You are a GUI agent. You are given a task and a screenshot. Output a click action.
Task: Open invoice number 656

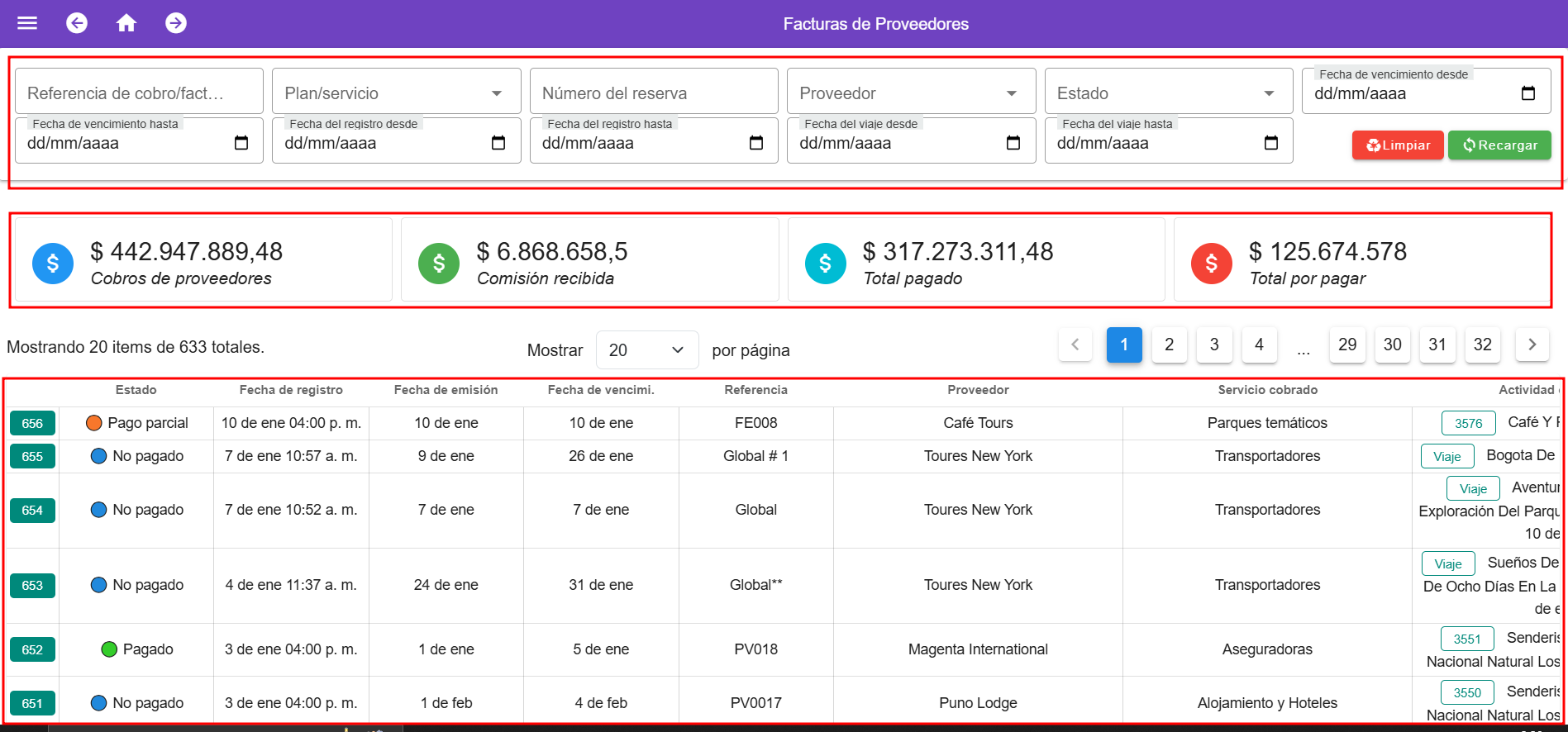coord(32,423)
